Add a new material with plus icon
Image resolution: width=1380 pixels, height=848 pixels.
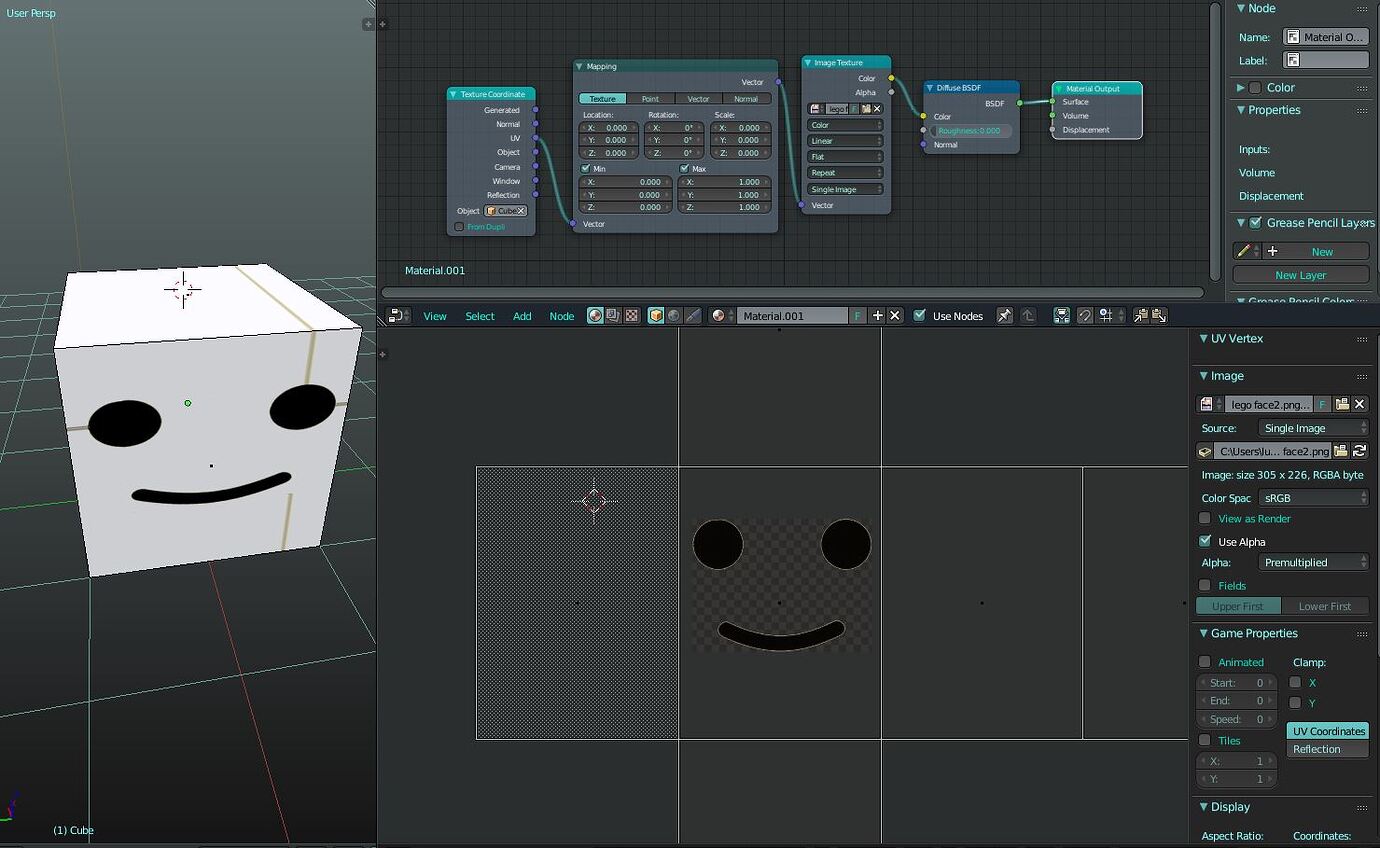point(877,316)
